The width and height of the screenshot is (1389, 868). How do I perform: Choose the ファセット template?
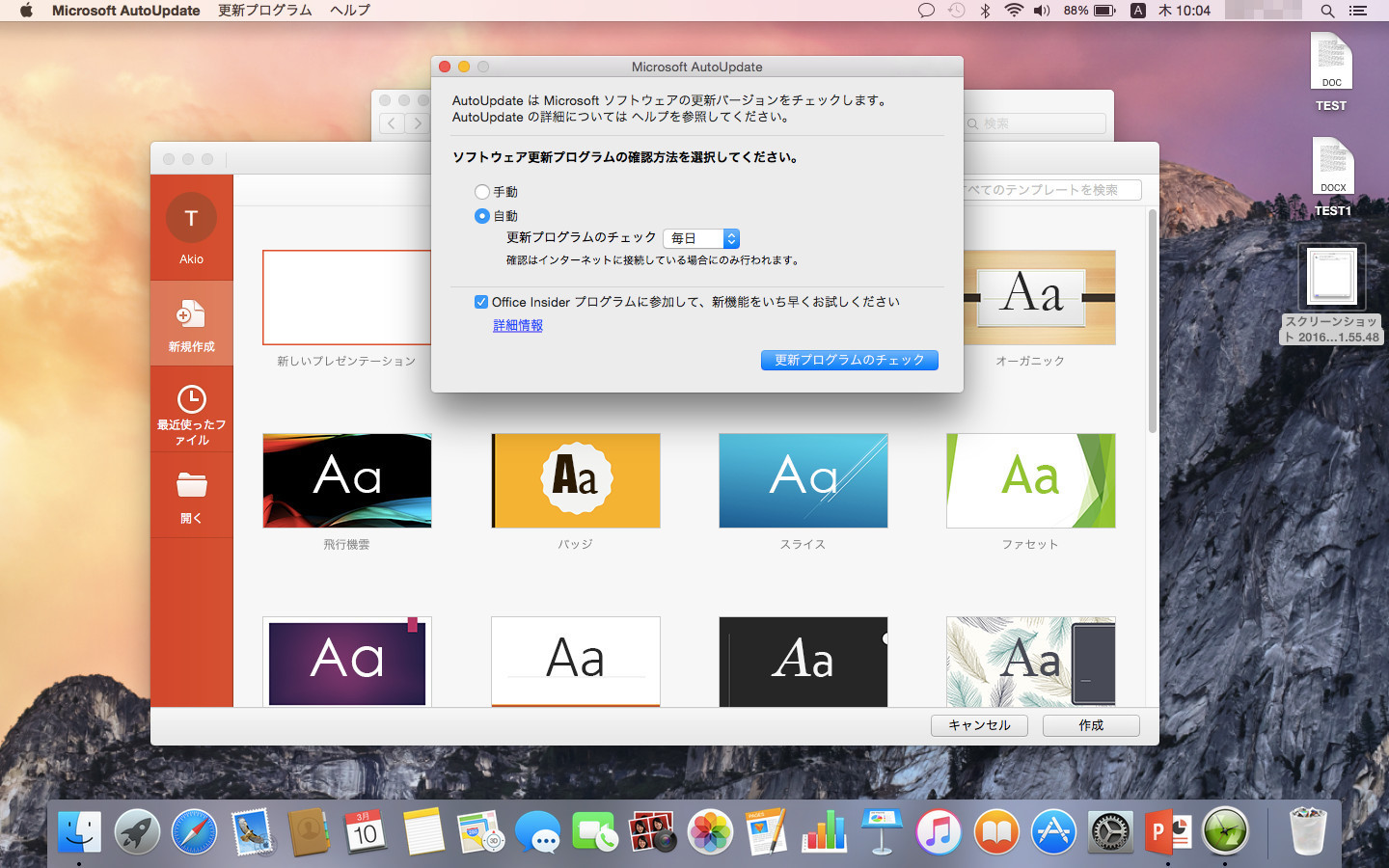[x=1030, y=480]
